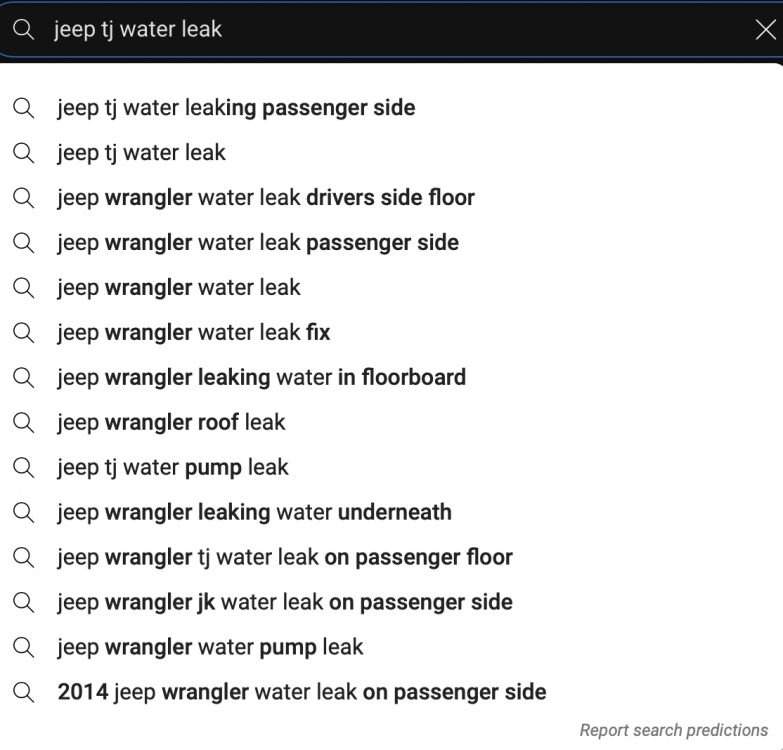This screenshot has height=750, width=783.
Task: Click magnifier icon beside 'leaking water underneath' suggestion
Action: coord(23,512)
